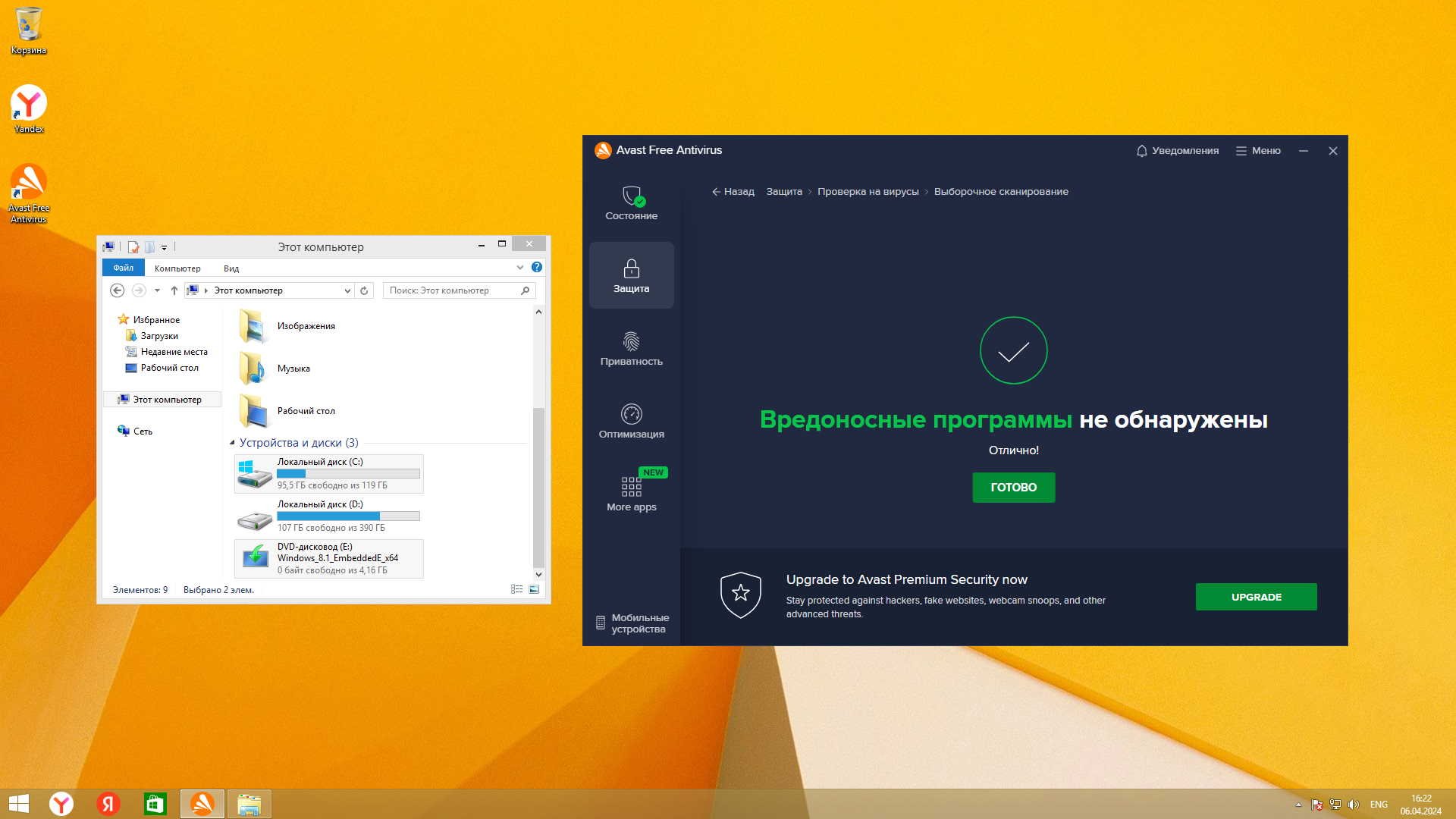1456x819 pixels.
Task: Switch to the Вид ribbon tab
Action: click(x=231, y=268)
